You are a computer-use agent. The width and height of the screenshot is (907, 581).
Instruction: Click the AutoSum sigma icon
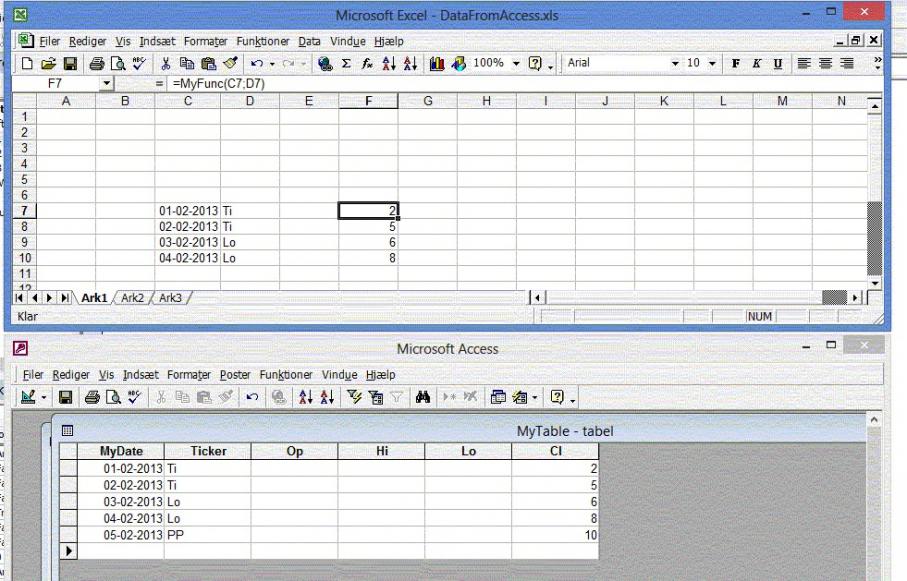[x=346, y=64]
